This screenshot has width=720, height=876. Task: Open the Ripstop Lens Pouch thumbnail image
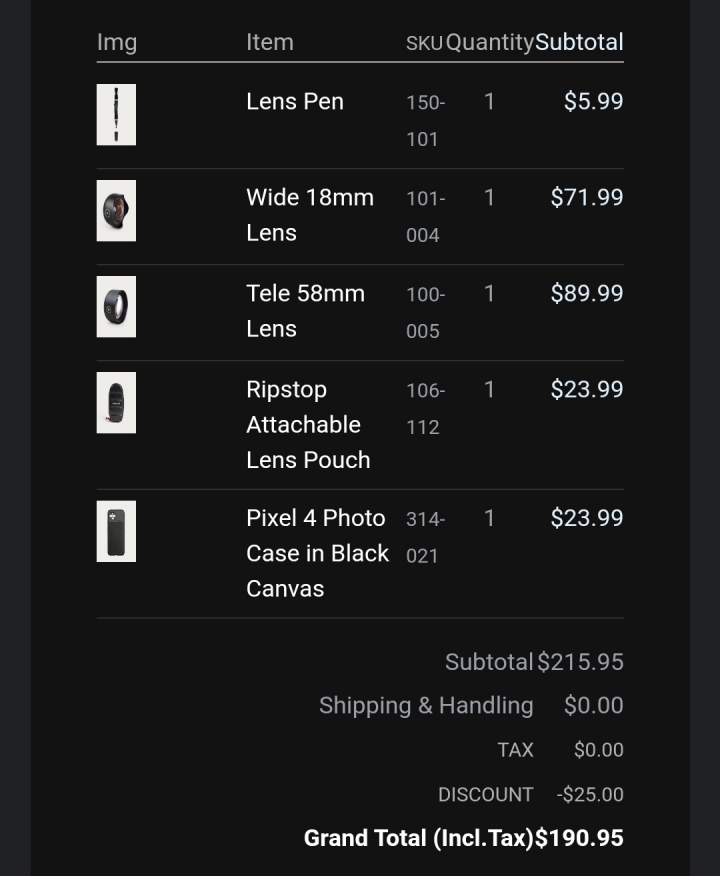tap(116, 403)
